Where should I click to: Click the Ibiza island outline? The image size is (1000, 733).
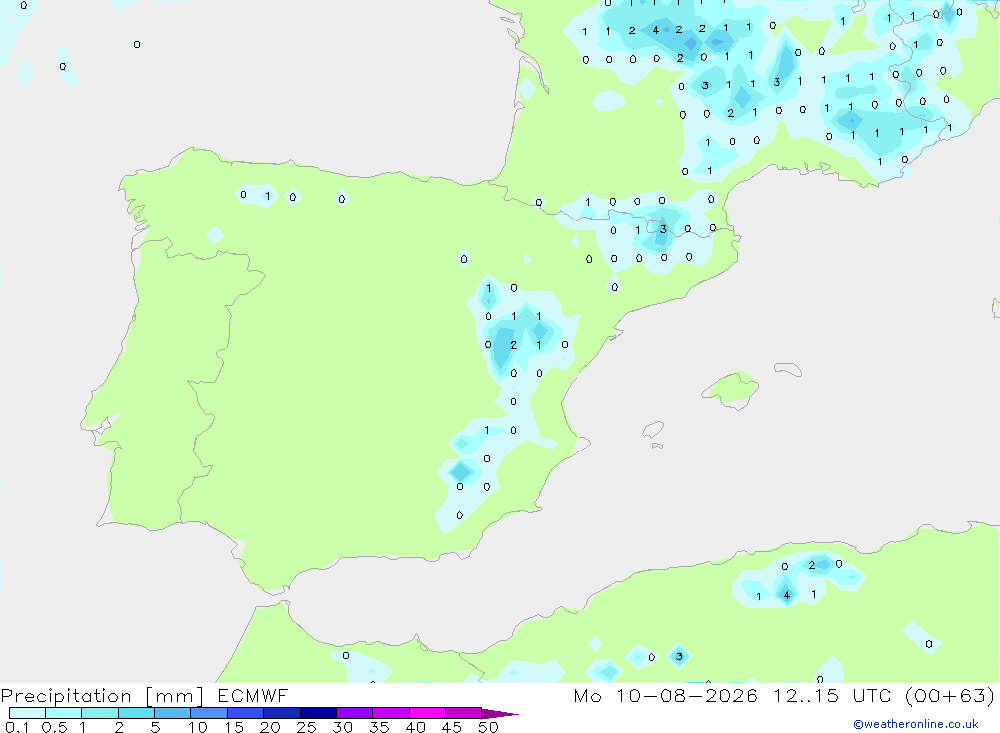654,431
